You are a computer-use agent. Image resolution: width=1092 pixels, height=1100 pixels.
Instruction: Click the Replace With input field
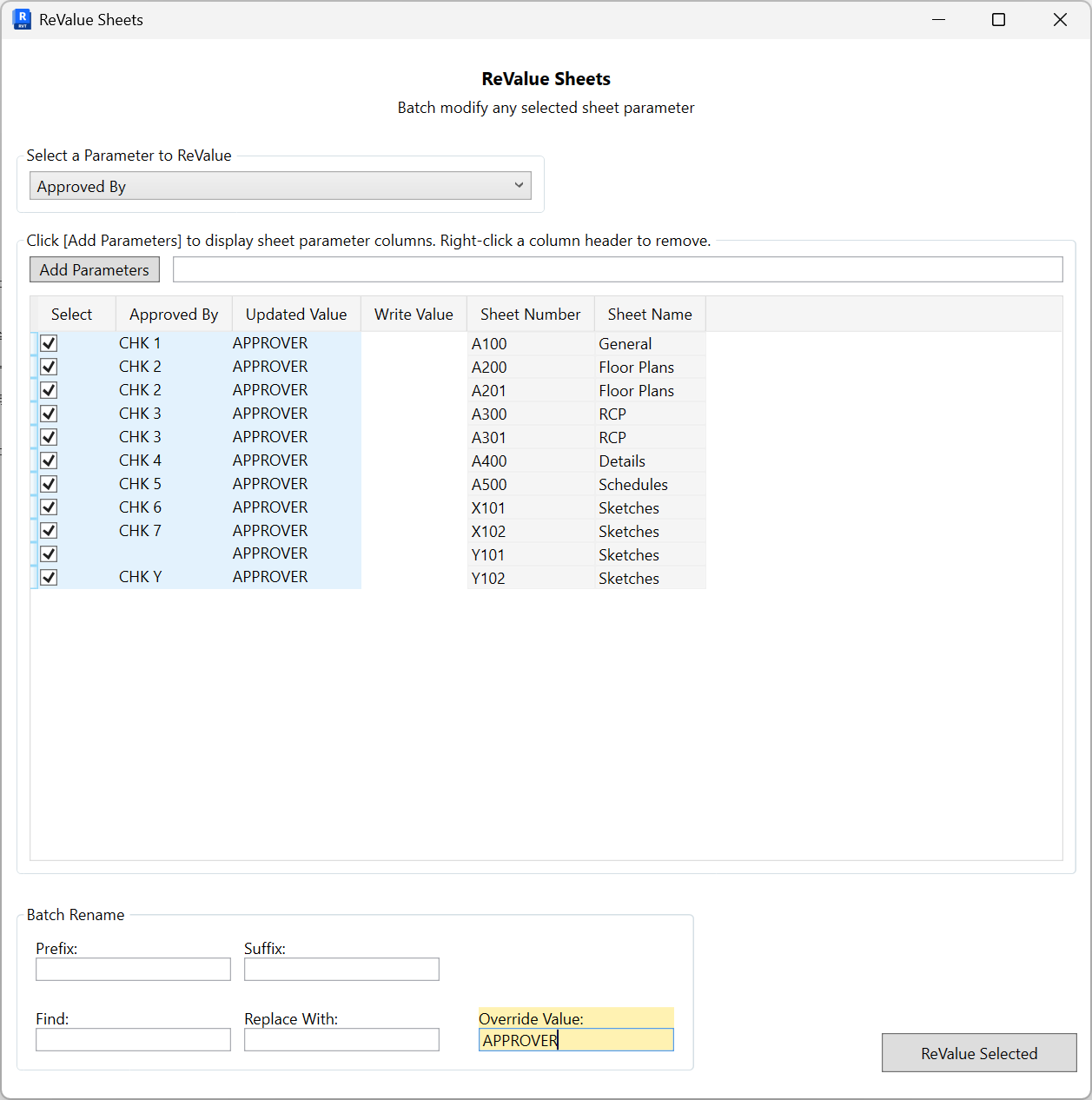point(341,1039)
